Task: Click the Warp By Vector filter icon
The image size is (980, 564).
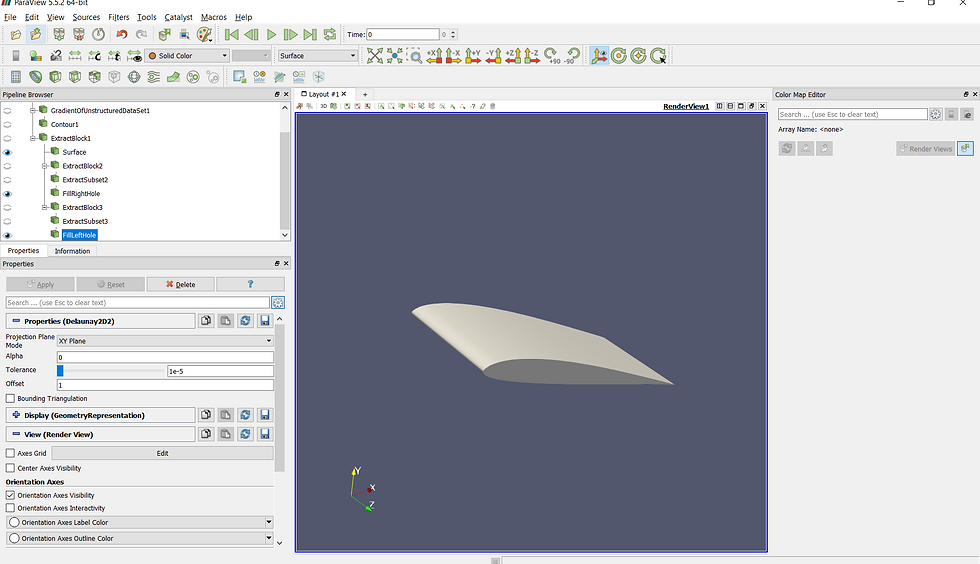Action: (x=173, y=76)
